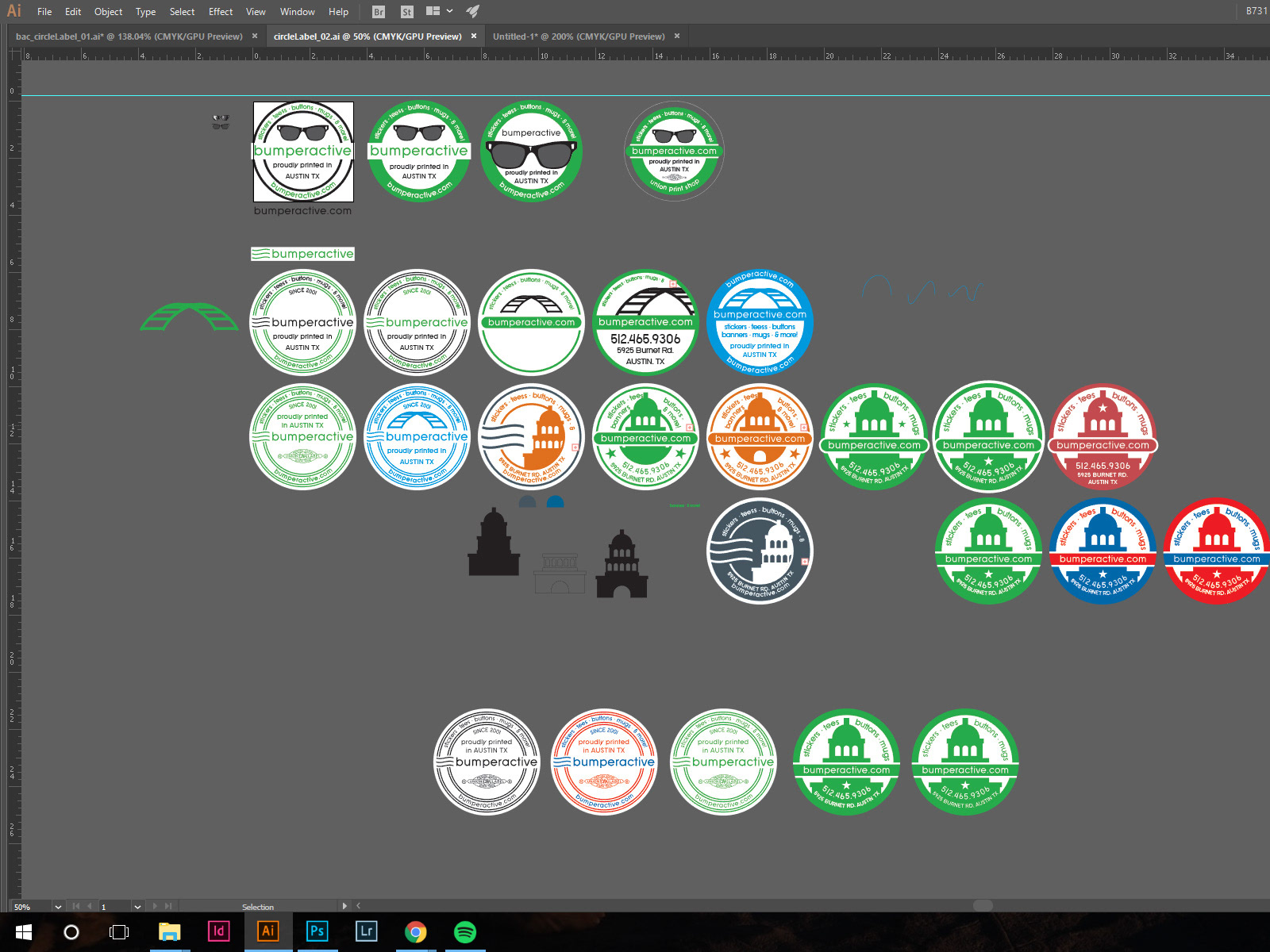Screen dimensions: 1270x952
Task: Close the circleLabel_02.ai tab
Action: click(x=474, y=36)
